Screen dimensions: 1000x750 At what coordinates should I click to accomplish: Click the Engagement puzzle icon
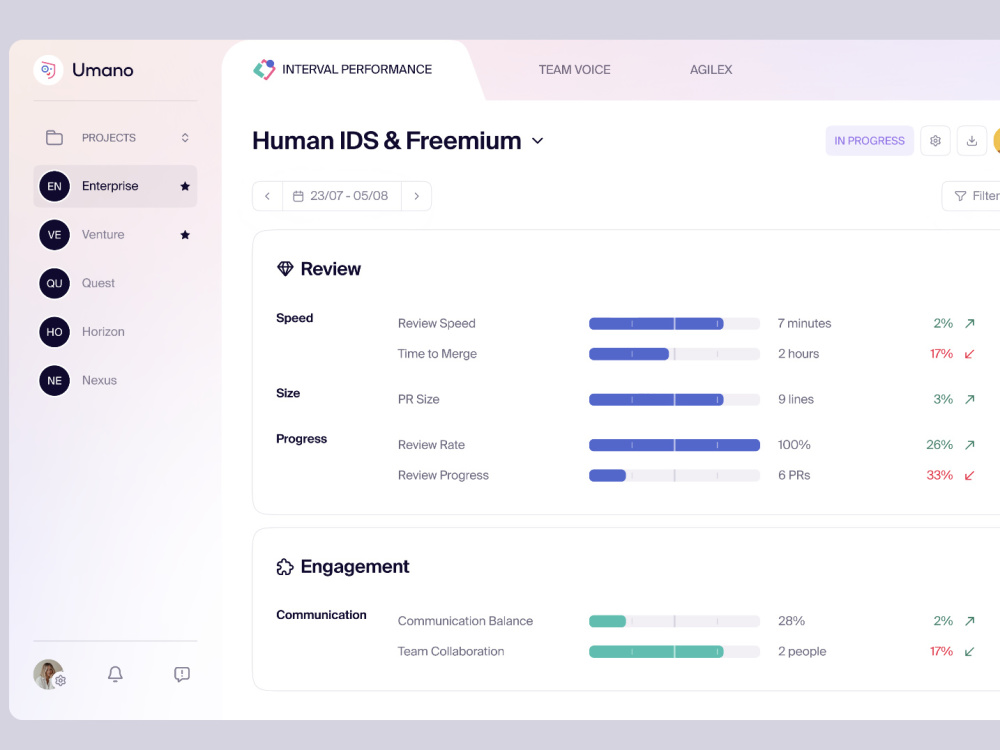coord(285,566)
